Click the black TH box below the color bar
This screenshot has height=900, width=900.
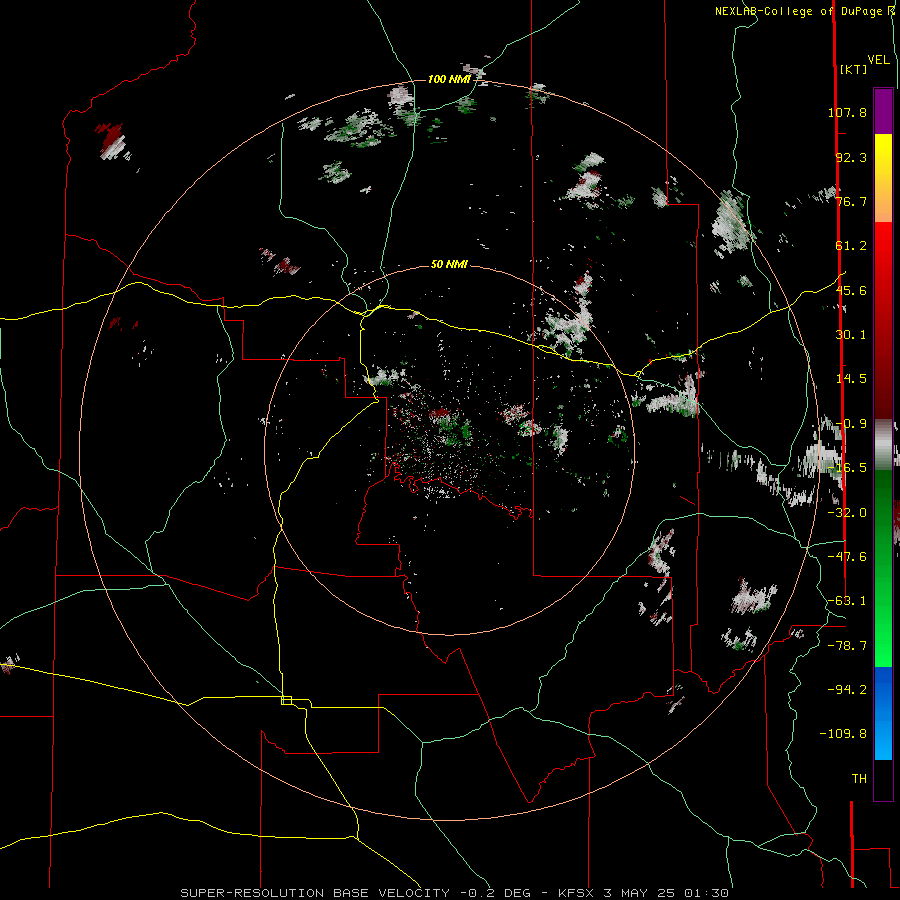click(883, 780)
